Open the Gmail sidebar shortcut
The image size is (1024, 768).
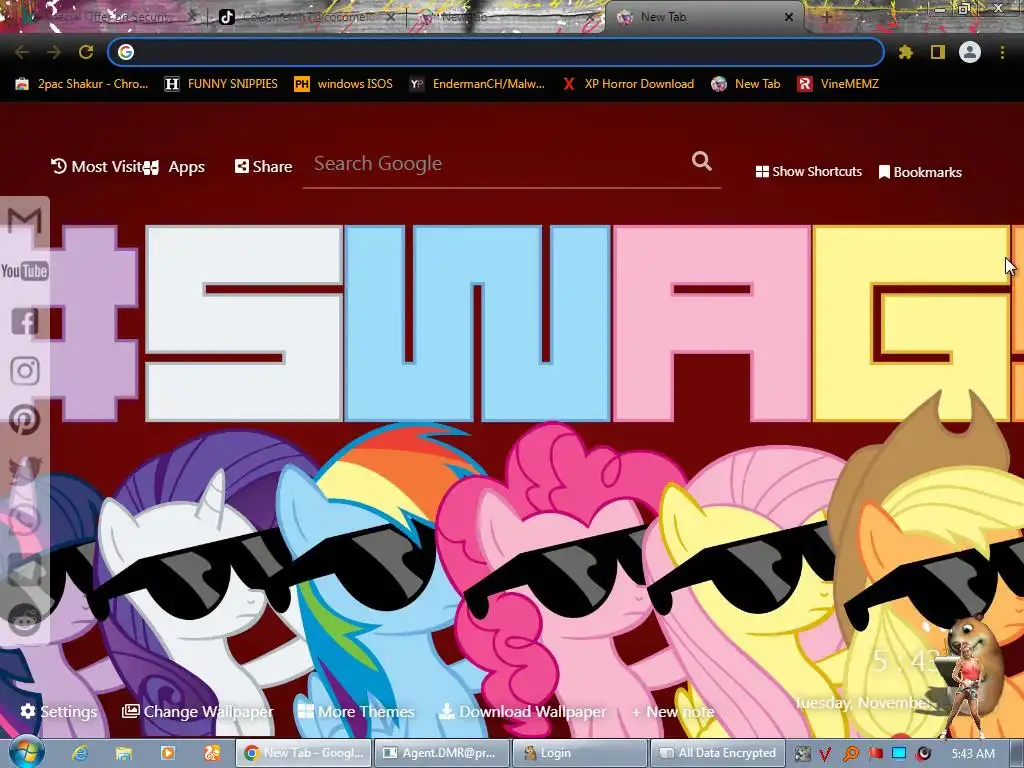tap(25, 221)
